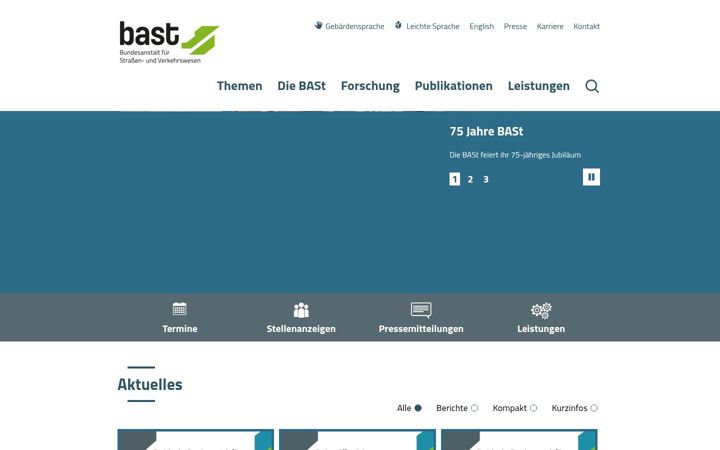Click the Stellenanzeigen quick link label
Screen dimensions: 720x450
[x=301, y=329]
